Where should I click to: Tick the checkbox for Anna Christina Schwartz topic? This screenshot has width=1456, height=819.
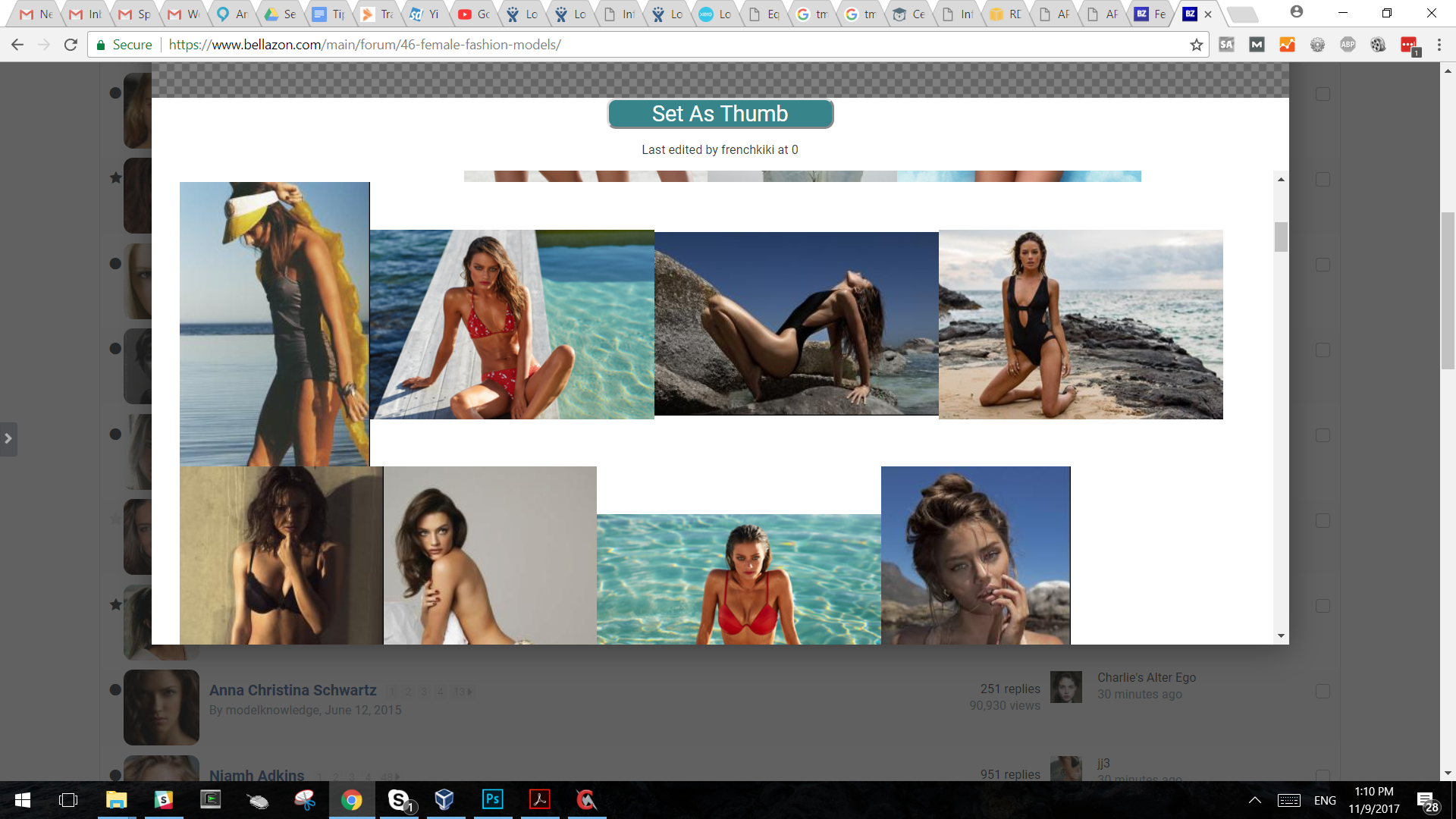[x=1323, y=692]
